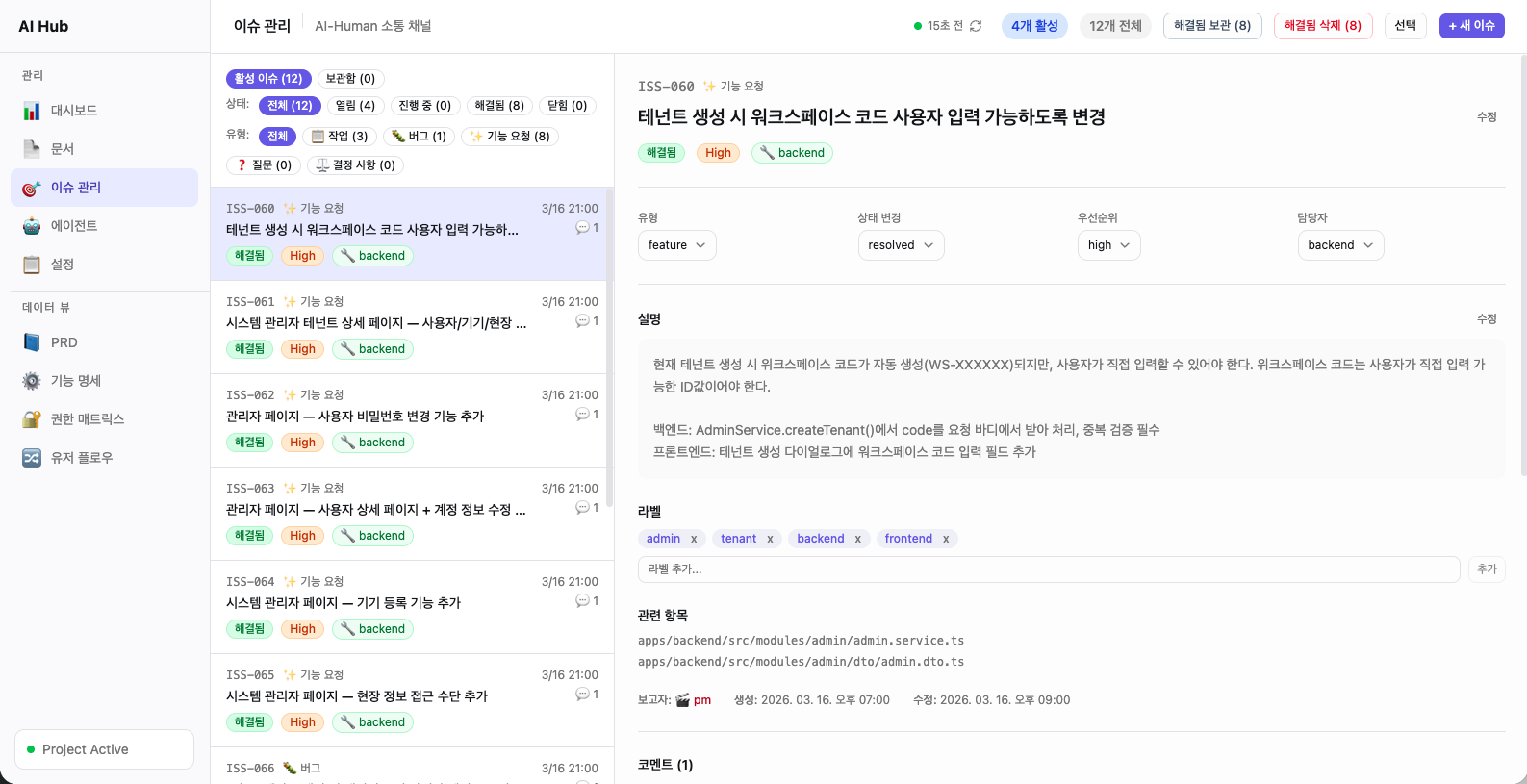The width and height of the screenshot is (1527, 784).
Task: Toggle the 보관함 (0) filter
Action: click(350, 79)
